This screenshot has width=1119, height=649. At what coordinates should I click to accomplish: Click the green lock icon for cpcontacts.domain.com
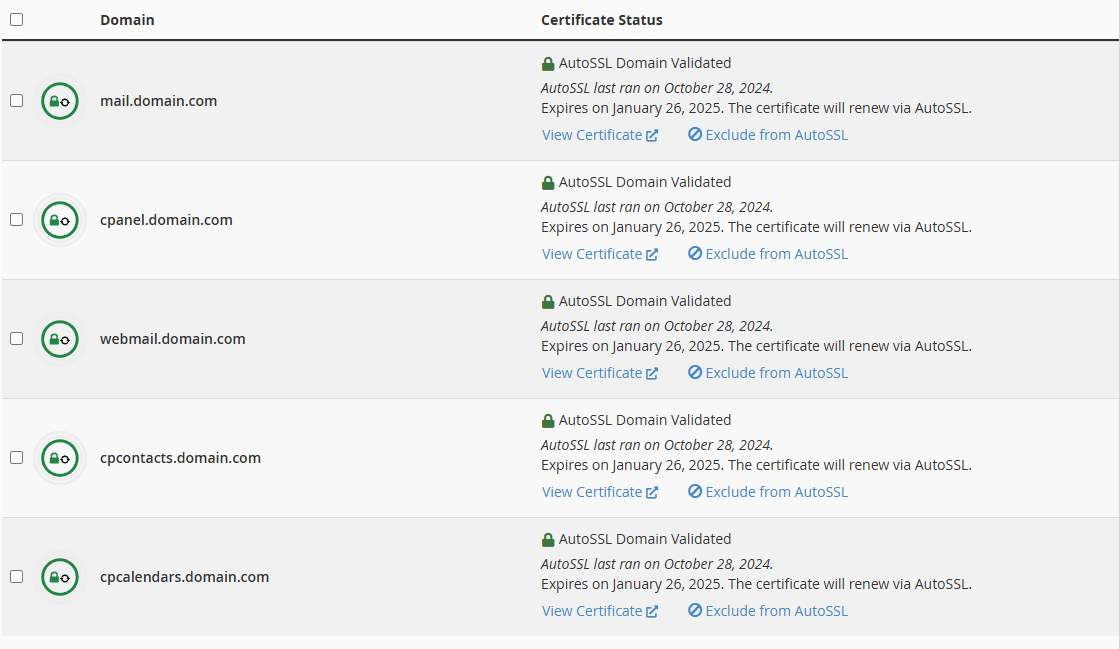[x=60, y=458]
